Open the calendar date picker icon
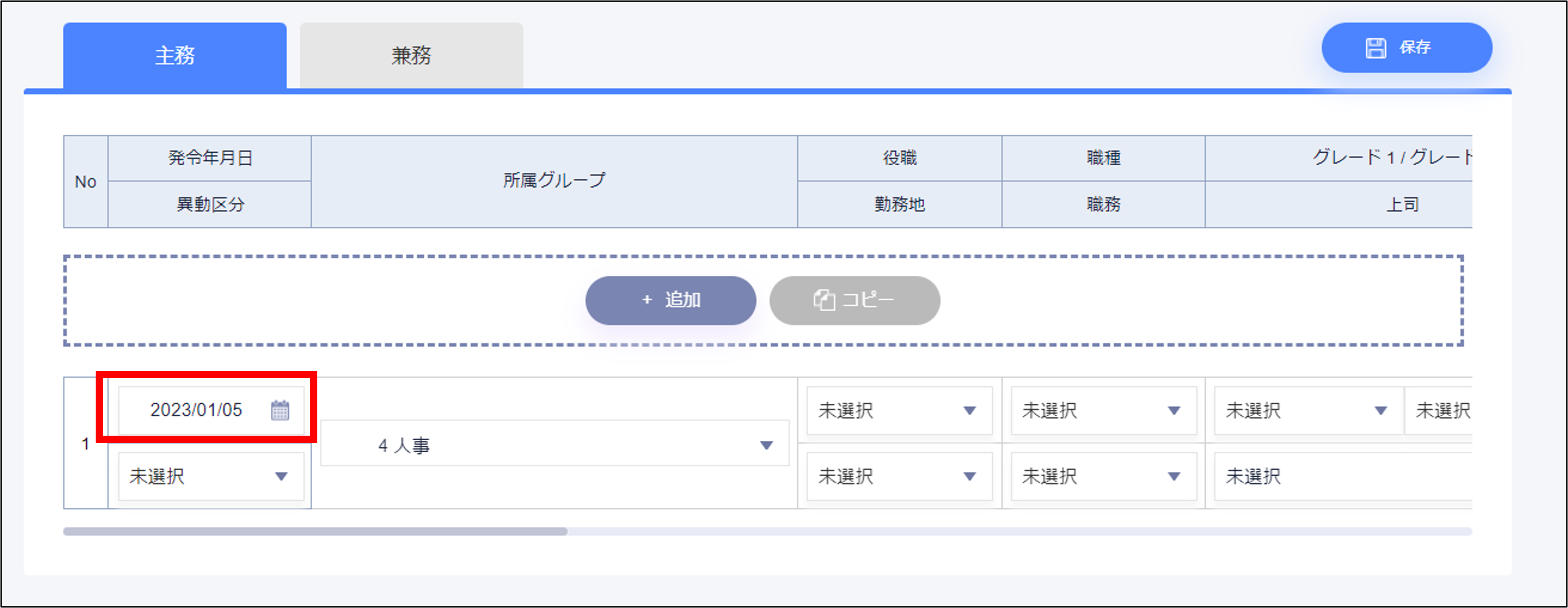Screen dimensions: 1568x608 [x=280, y=410]
